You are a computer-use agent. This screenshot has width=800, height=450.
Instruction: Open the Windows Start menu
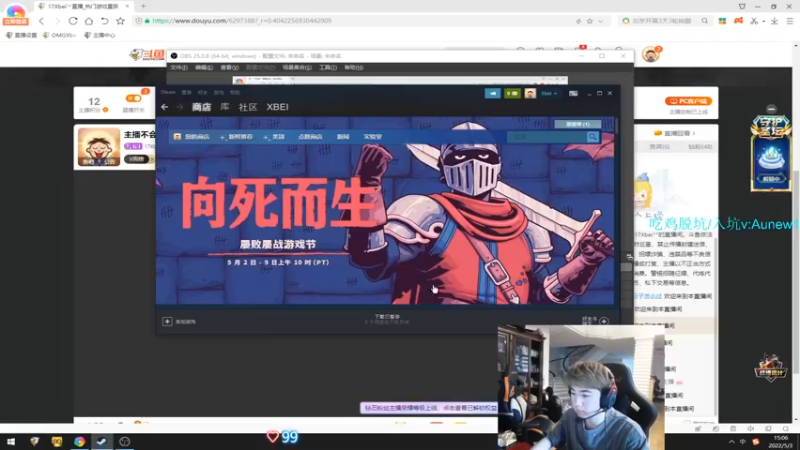point(11,441)
